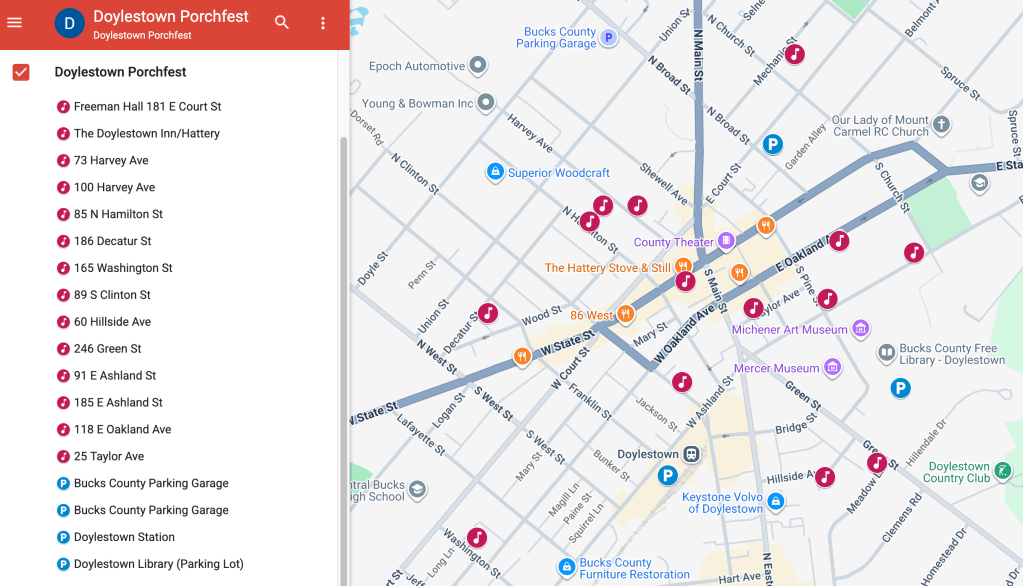Select Doylestown Station parking entry

point(124,538)
